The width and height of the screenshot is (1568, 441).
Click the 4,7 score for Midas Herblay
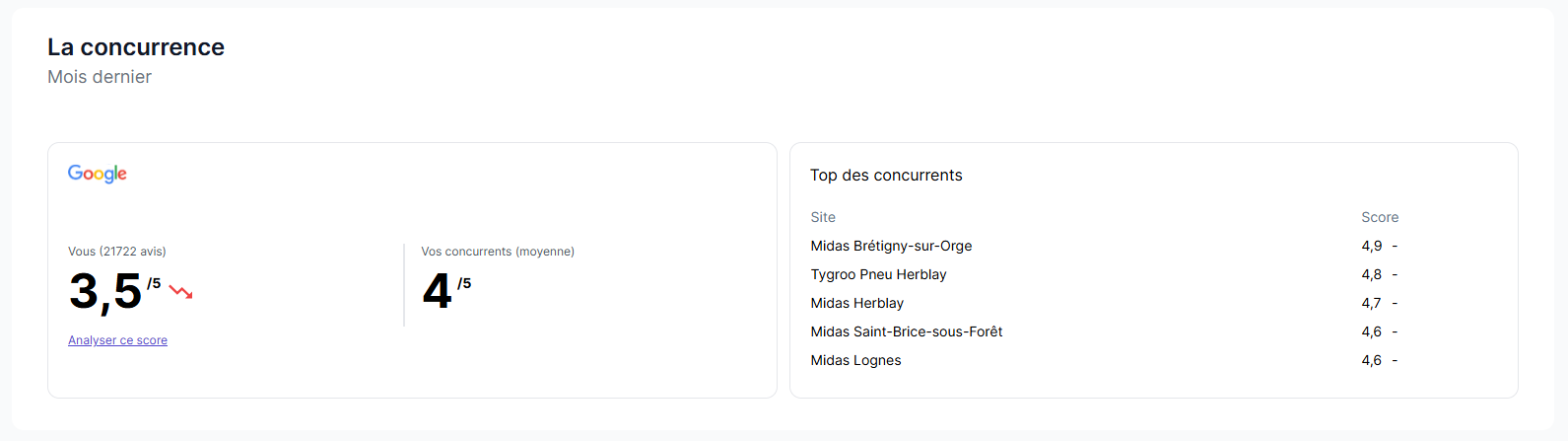1371,303
